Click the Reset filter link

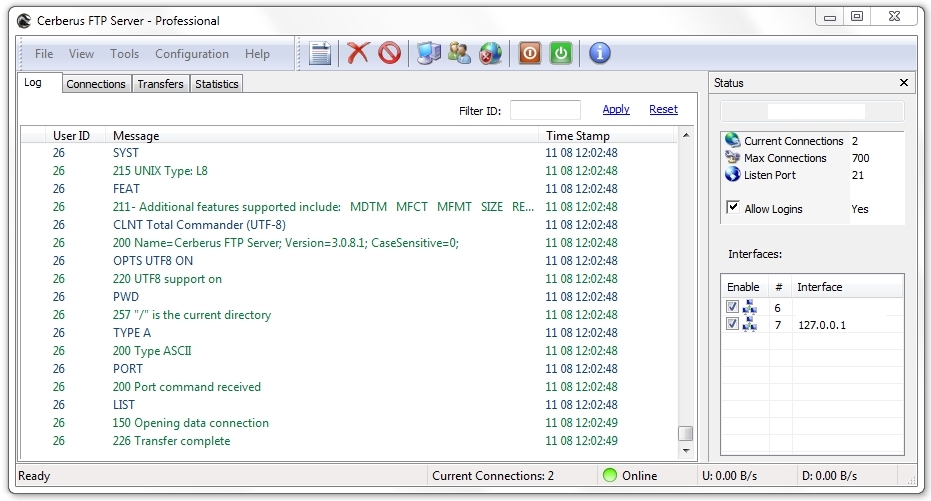[663, 109]
